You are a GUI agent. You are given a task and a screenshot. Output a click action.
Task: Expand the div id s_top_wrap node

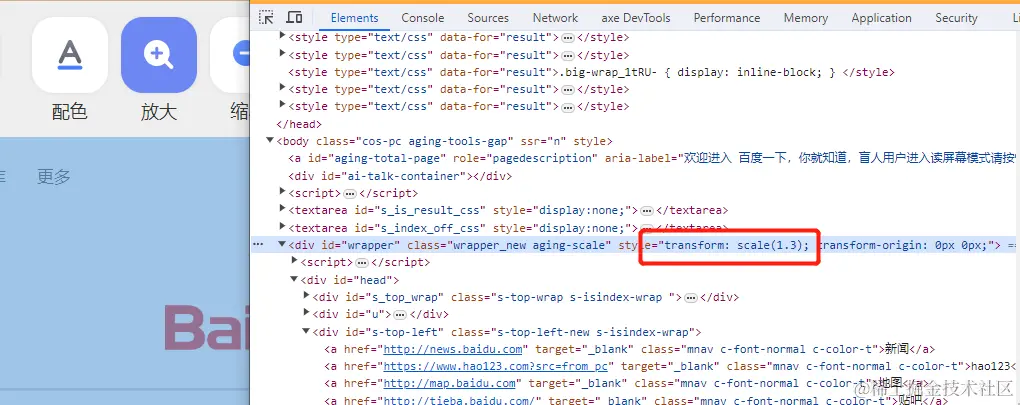[x=306, y=296]
